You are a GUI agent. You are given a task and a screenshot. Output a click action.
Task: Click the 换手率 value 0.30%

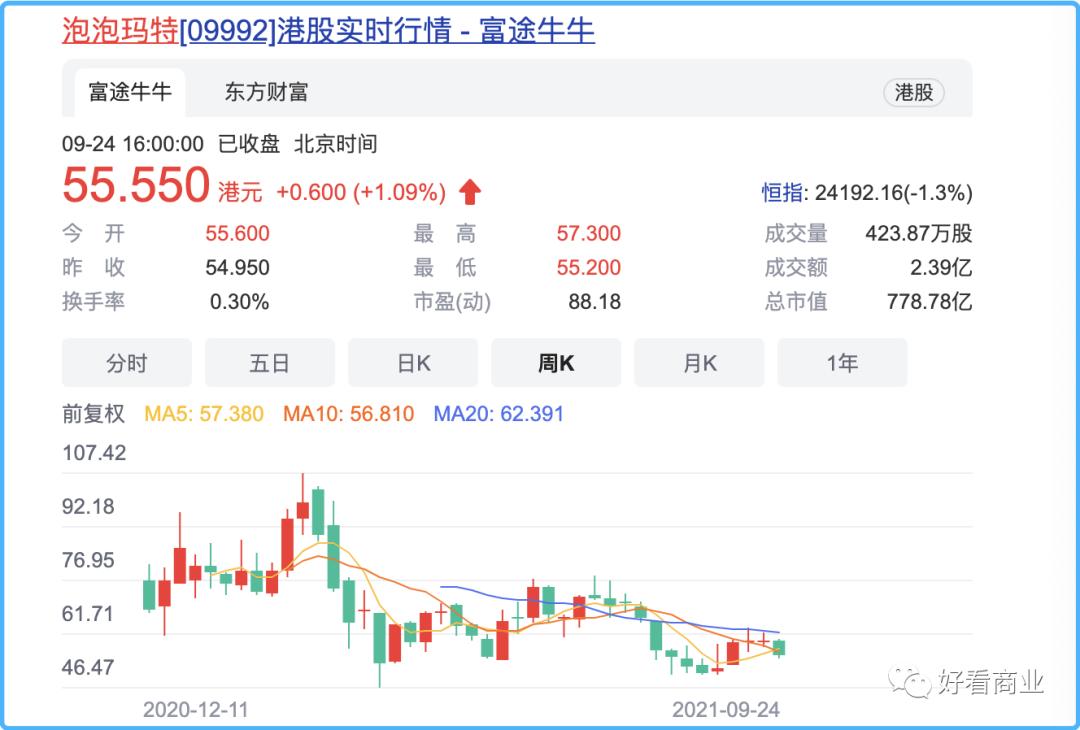239,302
